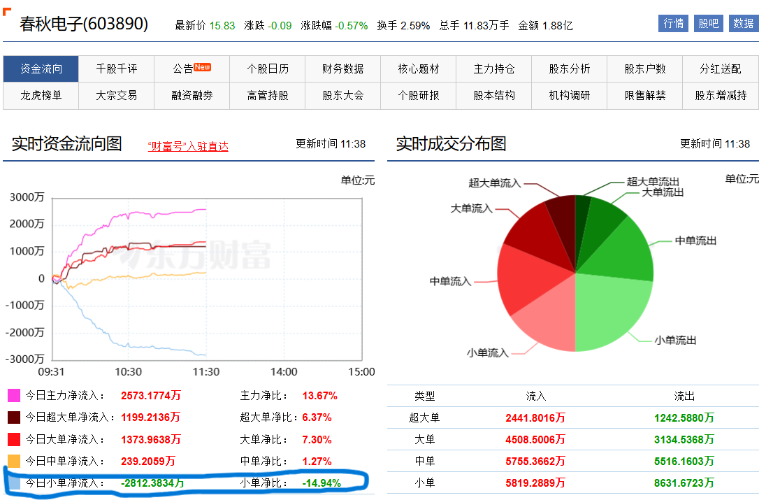Open 分红送配 tab
This screenshot has height=500, width=773.
(720, 69)
